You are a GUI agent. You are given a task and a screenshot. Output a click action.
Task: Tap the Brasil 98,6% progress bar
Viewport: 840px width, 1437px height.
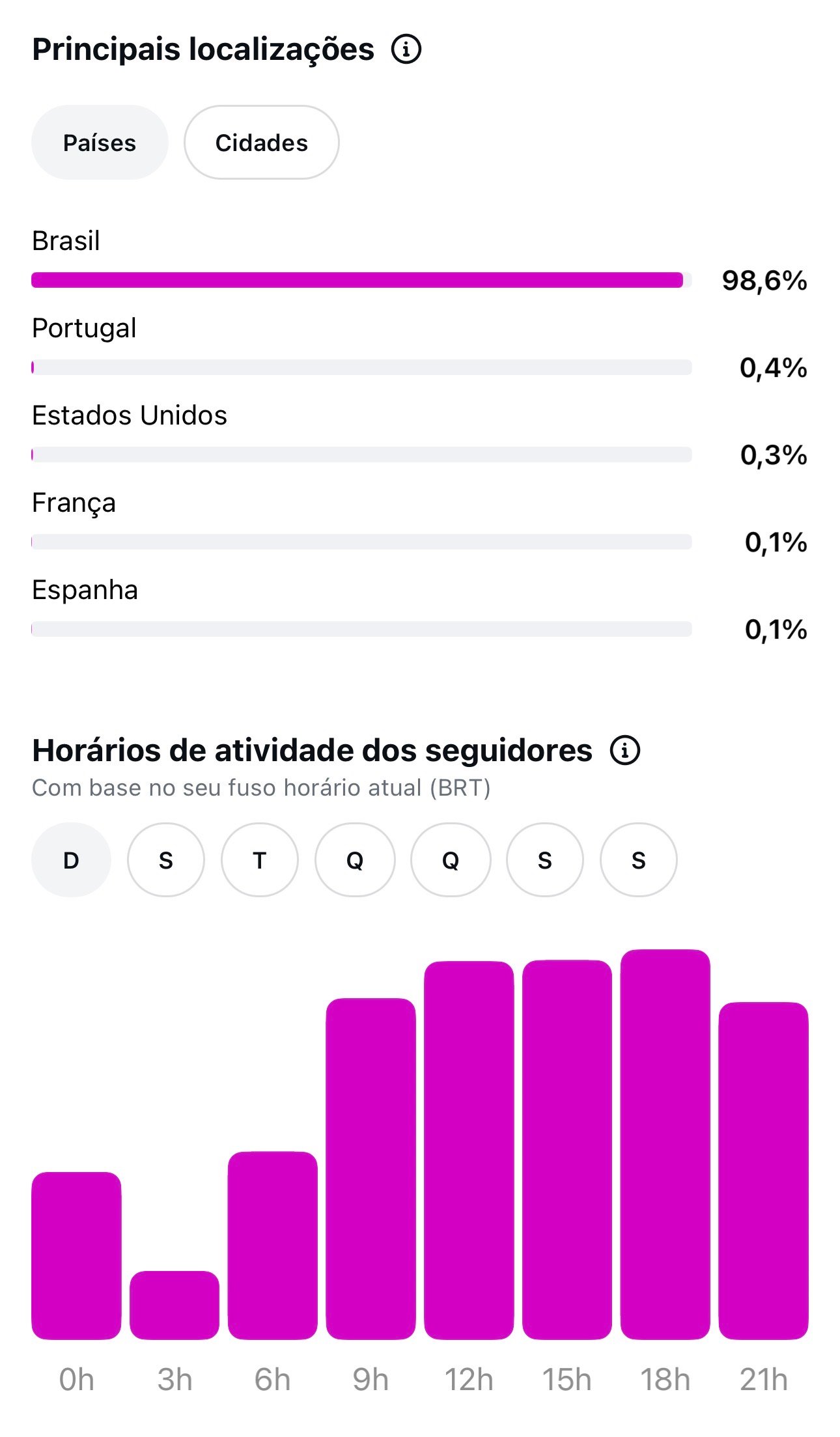[x=361, y=280]
